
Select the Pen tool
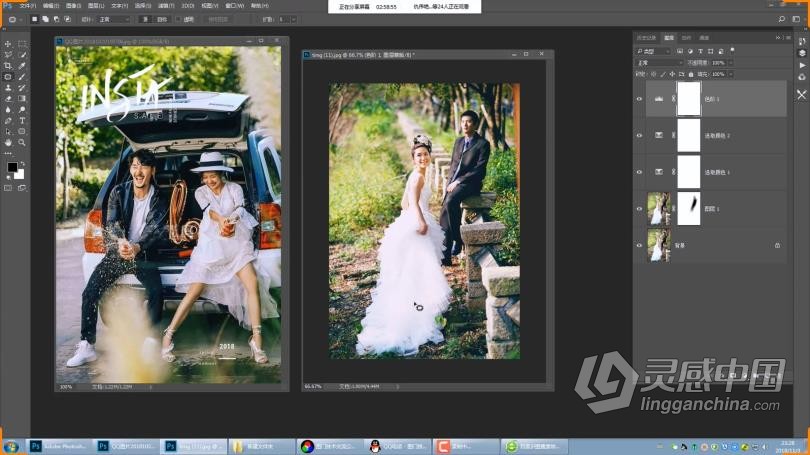tap(8, 120)
